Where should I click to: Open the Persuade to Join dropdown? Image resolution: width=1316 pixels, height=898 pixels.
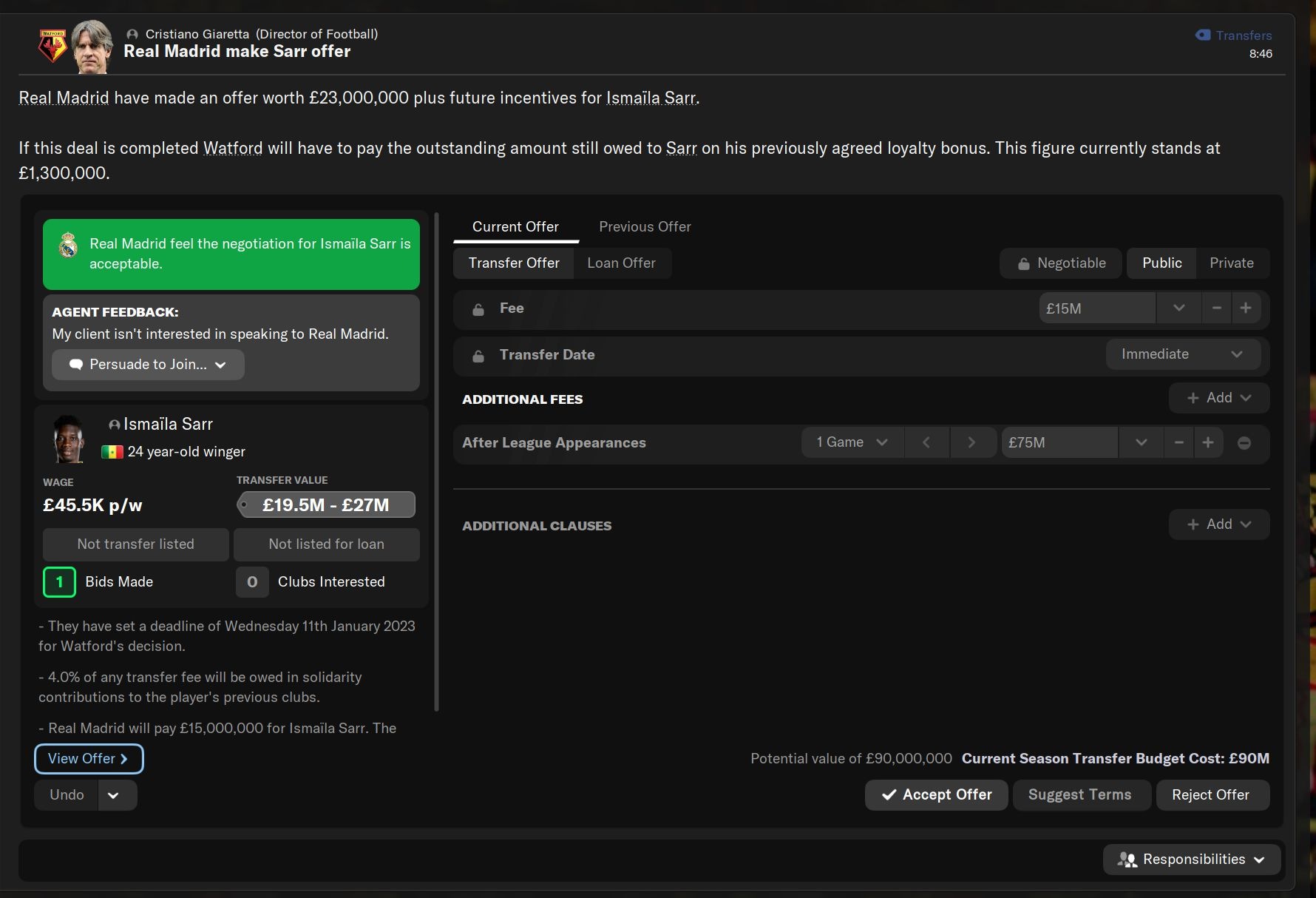tap(148, 365)
